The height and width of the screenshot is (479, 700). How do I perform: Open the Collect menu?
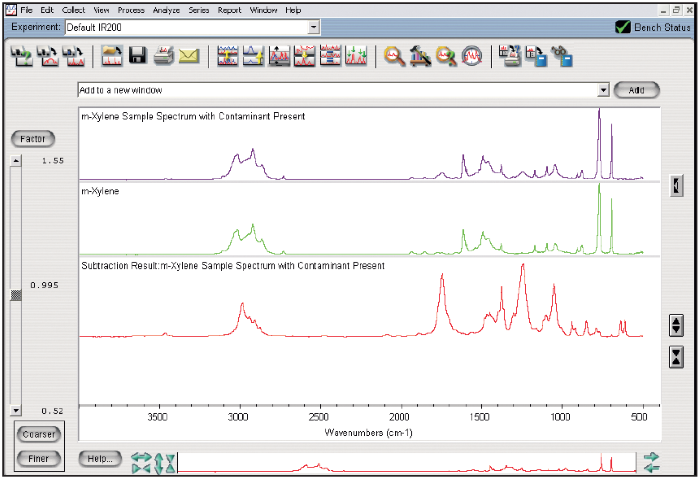(73, 10)
